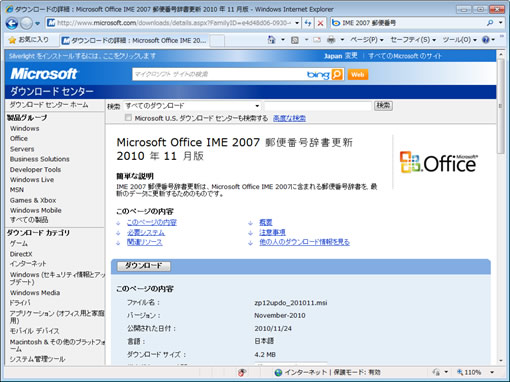Click すべての製品 in sidebar

29,220
